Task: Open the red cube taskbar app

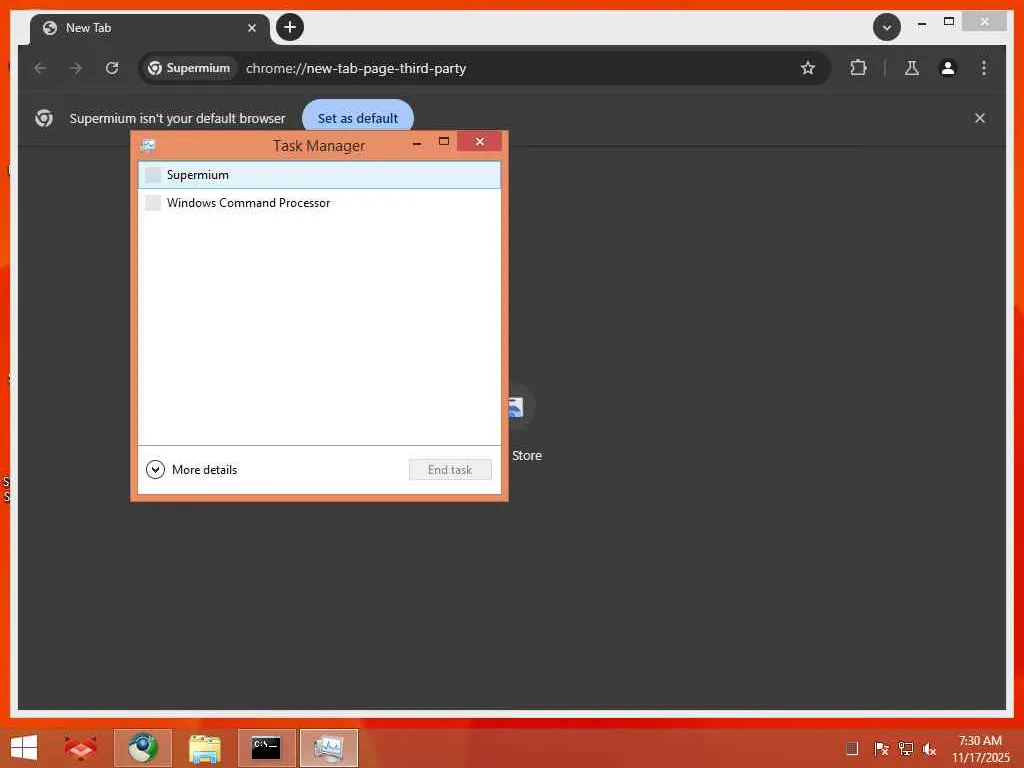Action: [x=80, y=748]
